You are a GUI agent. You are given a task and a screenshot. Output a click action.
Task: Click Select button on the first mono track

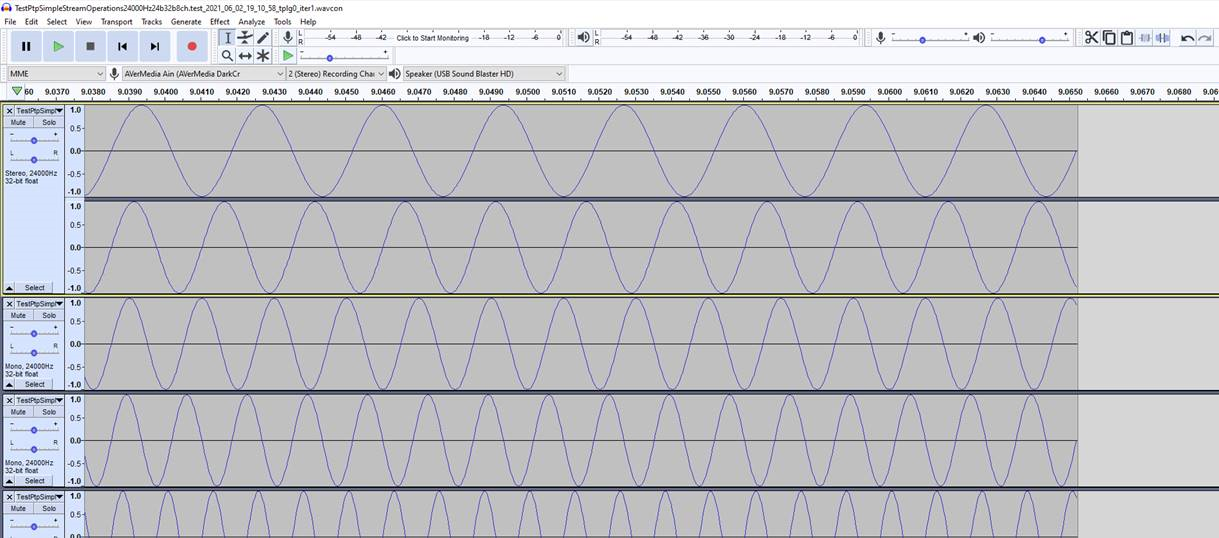(x=35, y=384)
